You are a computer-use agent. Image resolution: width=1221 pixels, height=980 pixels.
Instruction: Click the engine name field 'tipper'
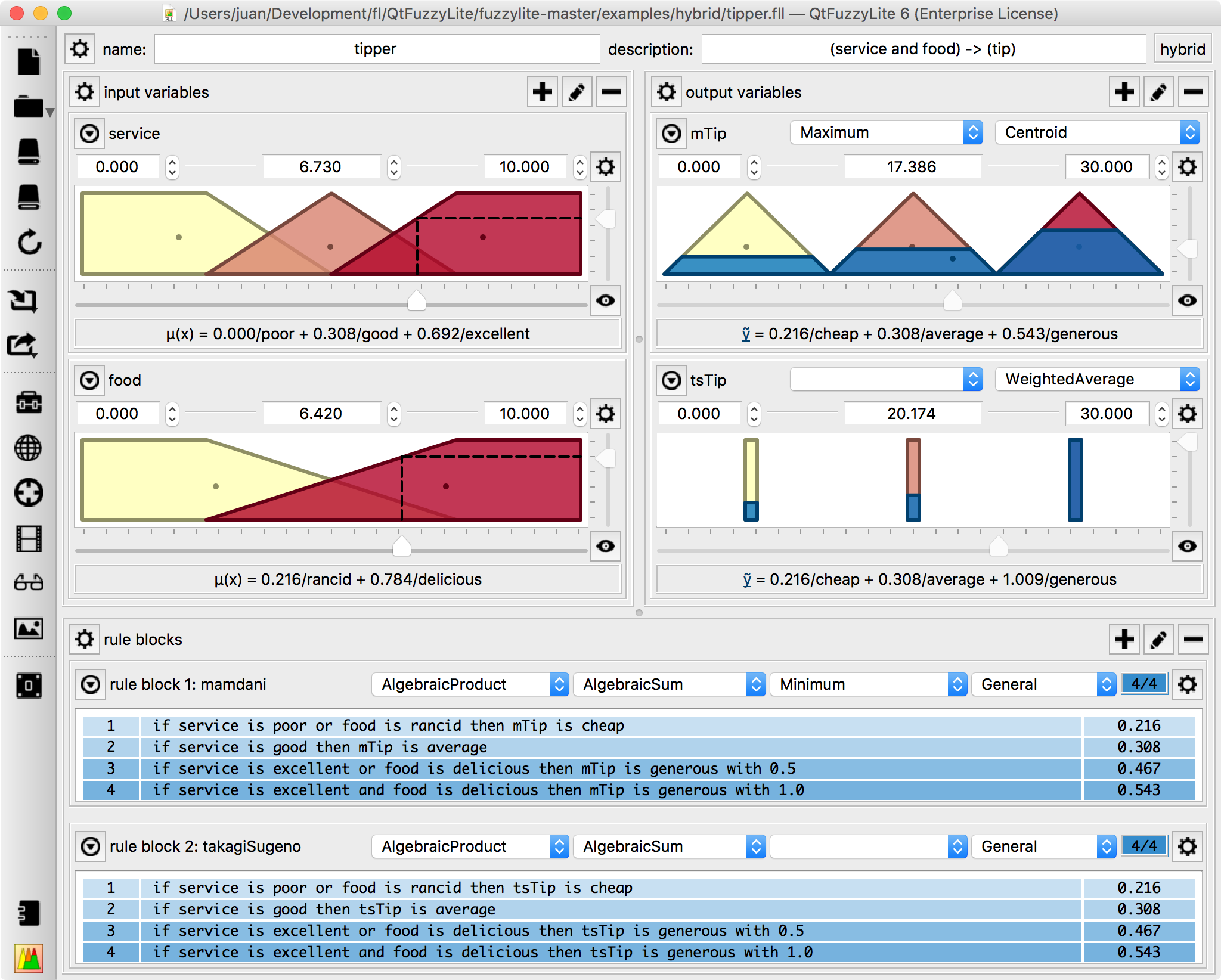(377, 49)
